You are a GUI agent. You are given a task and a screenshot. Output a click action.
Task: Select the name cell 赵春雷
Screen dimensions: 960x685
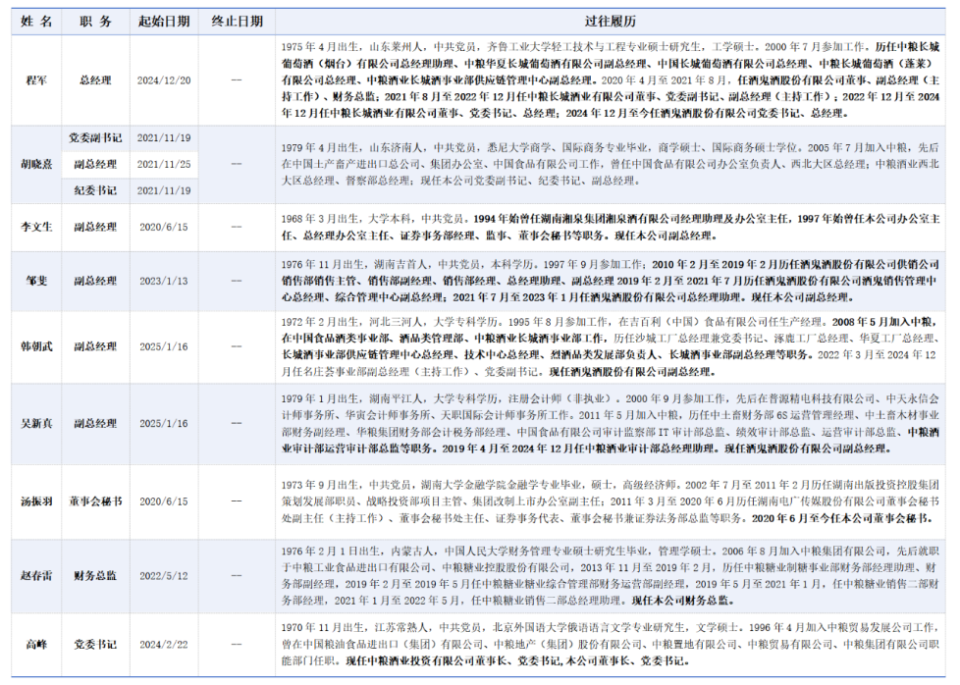coord(37,576)
